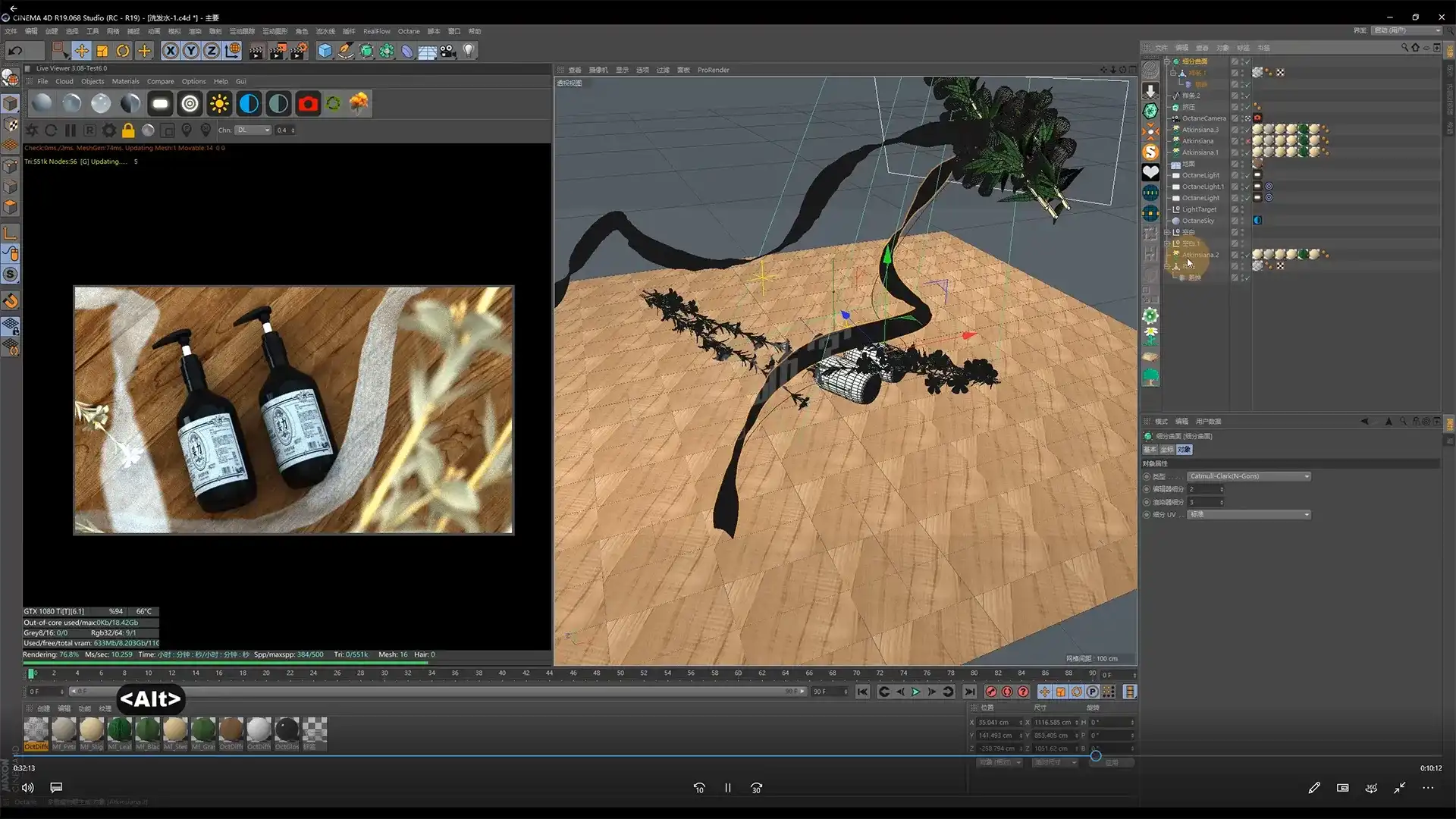
Task: Open the Octane menu in the menu bar
Action: pos(409,31)
